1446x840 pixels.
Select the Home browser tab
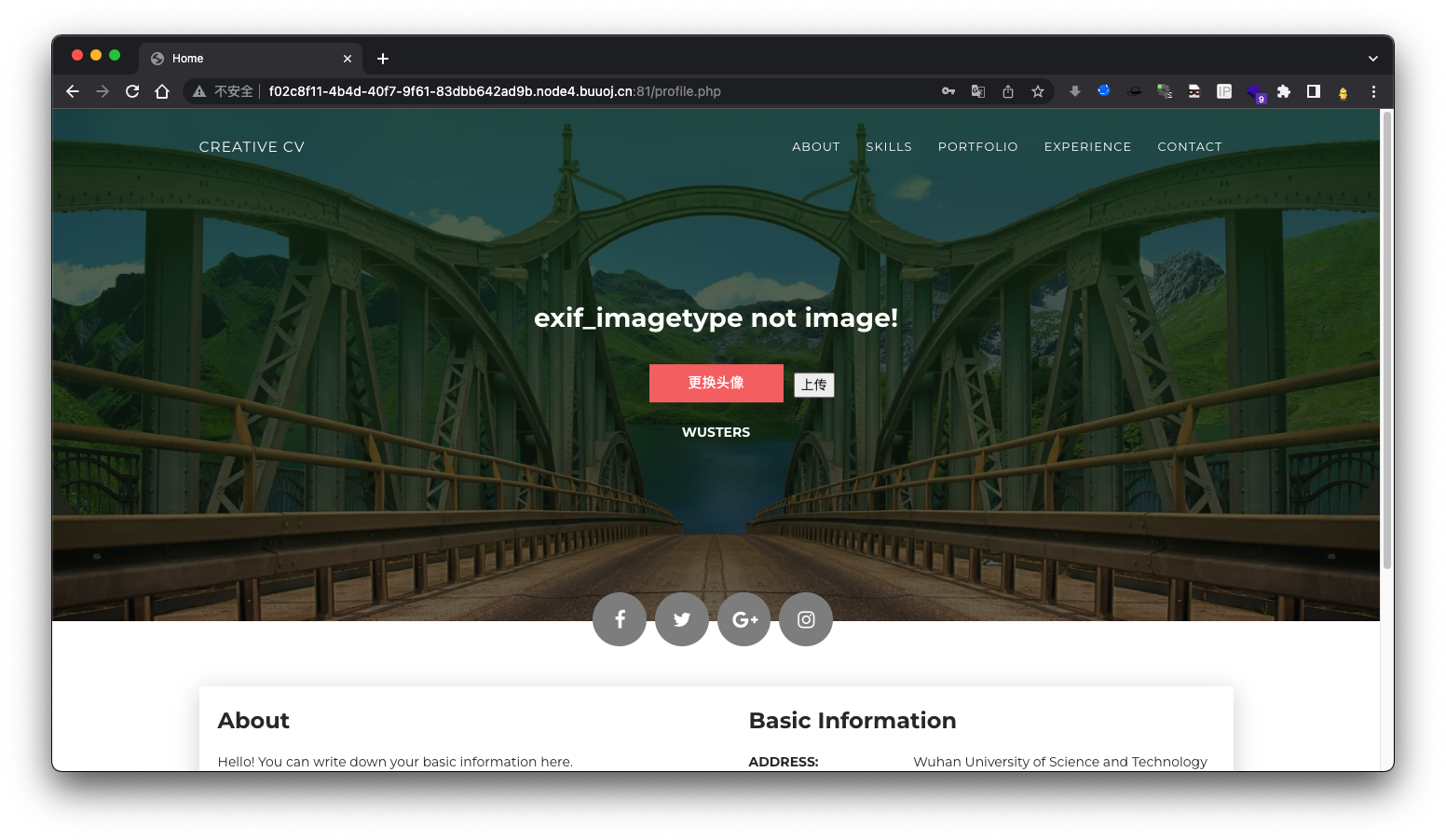(250, 59)
